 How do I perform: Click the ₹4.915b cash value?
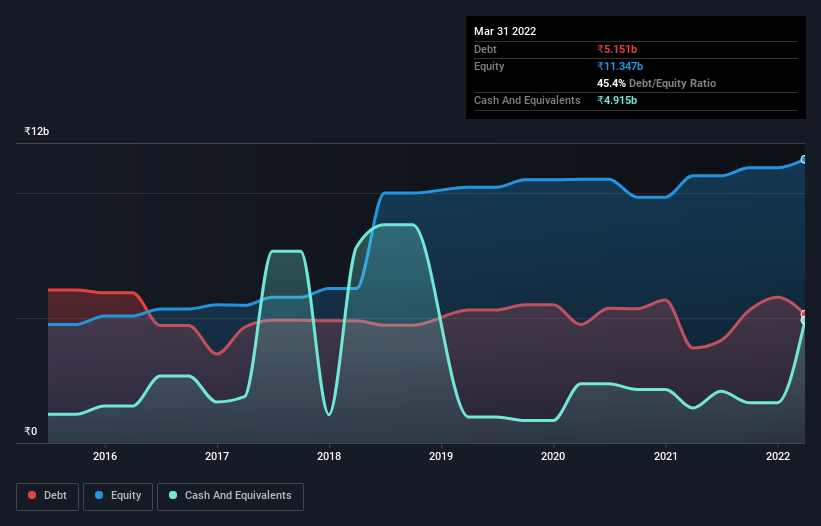pyautogui.click(x=617, y=100)
